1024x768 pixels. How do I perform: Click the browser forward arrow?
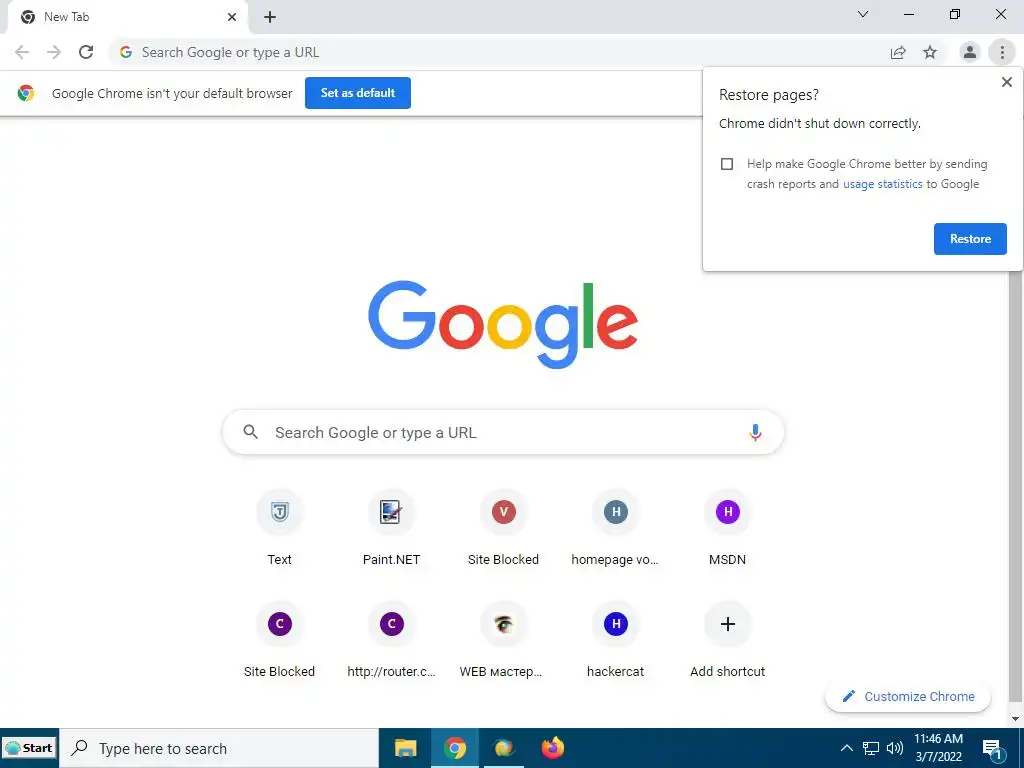click(54, 52)
